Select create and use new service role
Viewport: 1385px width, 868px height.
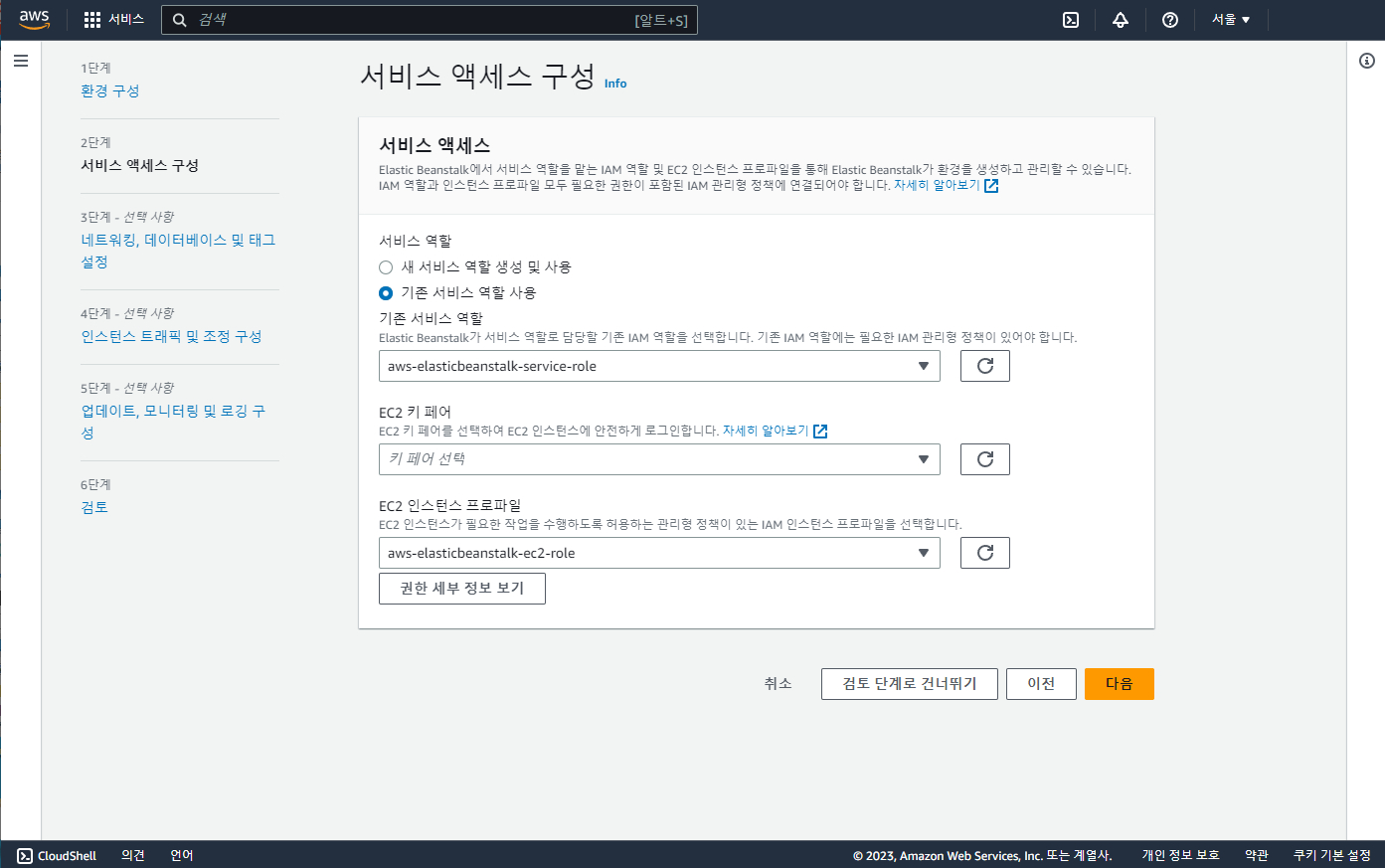point(386,267)
